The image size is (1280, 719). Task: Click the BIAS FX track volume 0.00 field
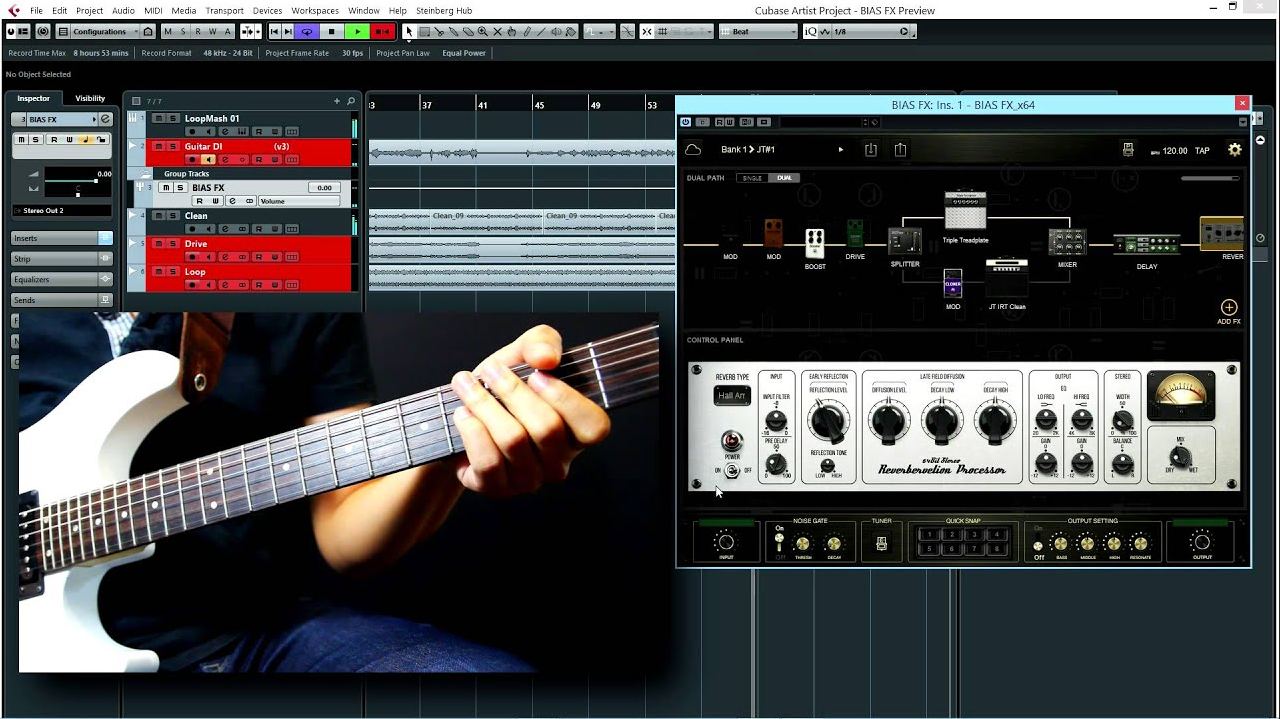pyautogui.click(x=323, y=188)
